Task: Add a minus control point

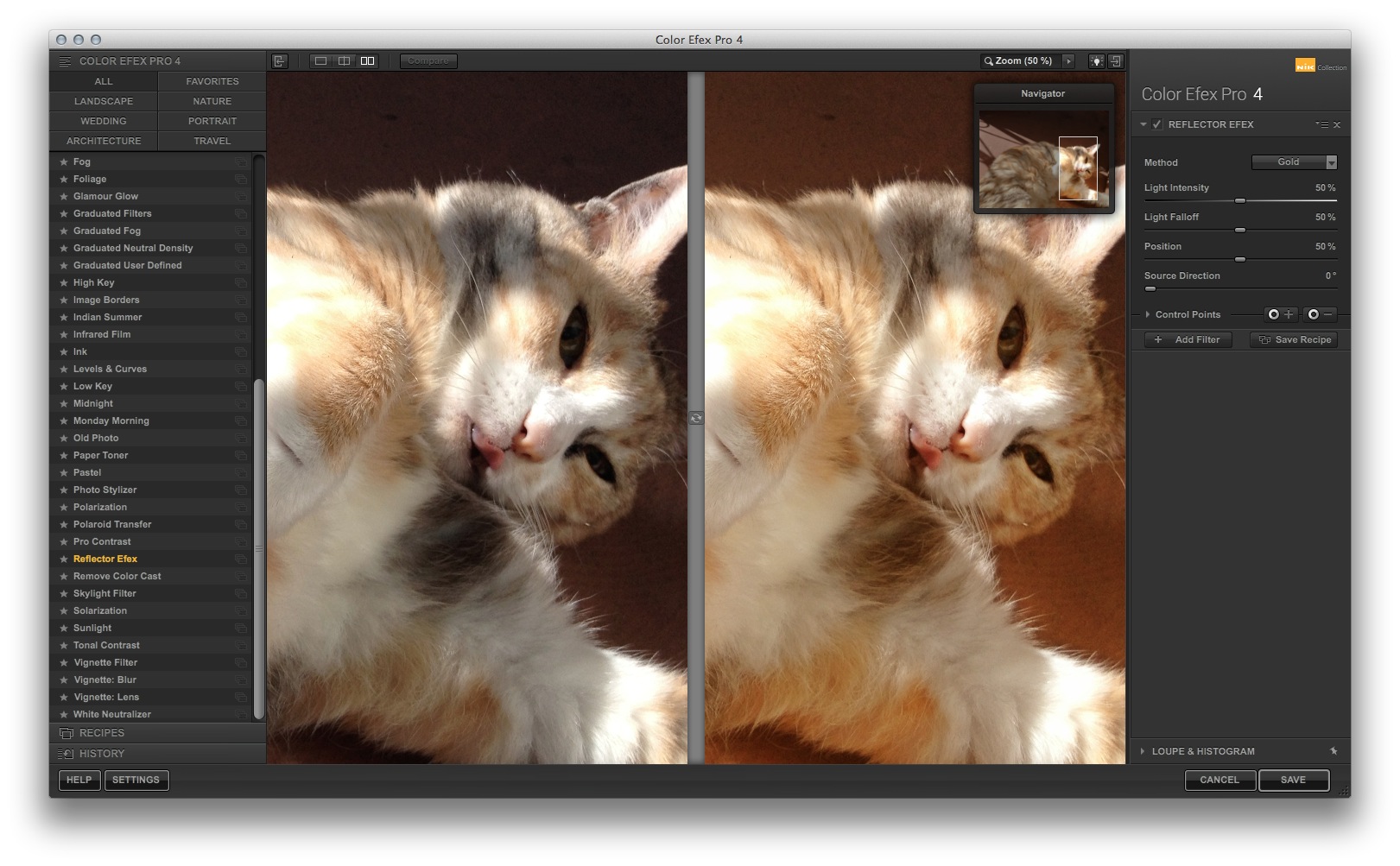Action: click(1321, 314)
